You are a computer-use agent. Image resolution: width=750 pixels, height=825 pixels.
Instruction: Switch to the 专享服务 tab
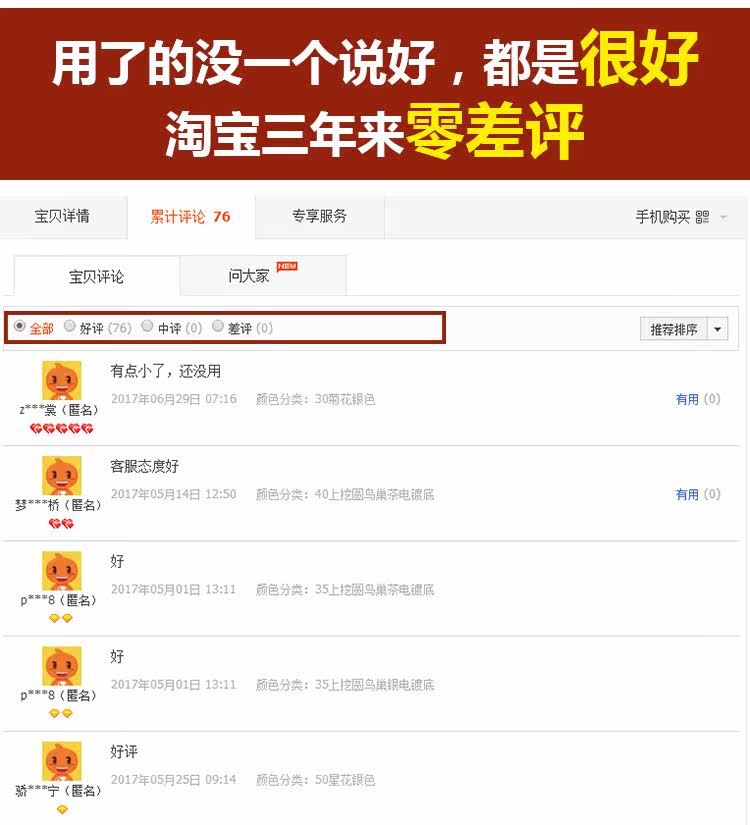pyautogui.click(x=319, y=217)
